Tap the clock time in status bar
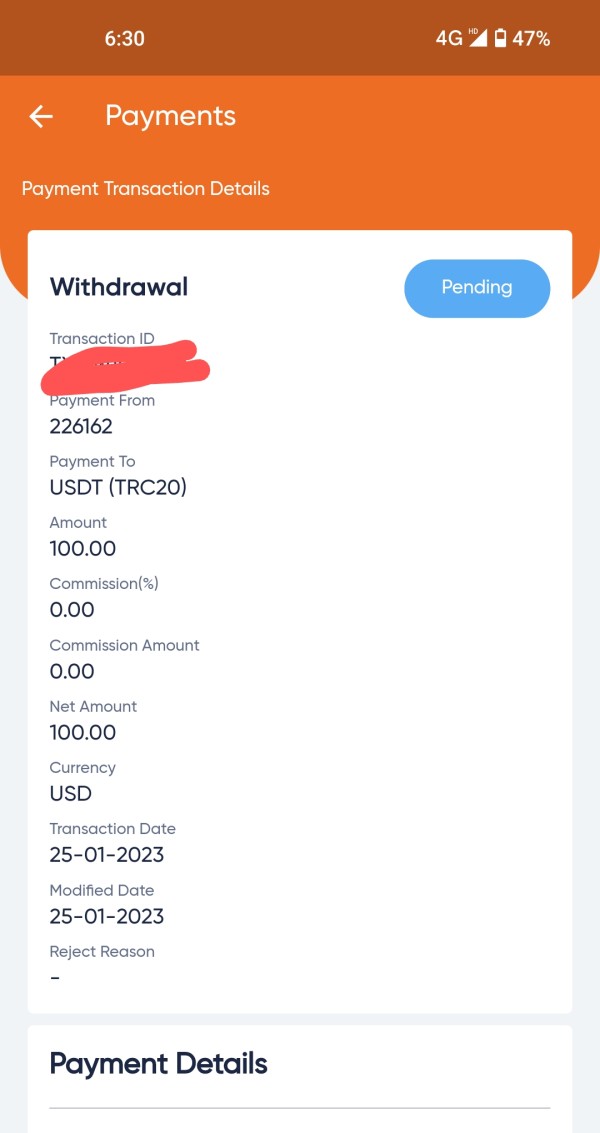This screenshot has width=600, height=1133. pos(125,39)
